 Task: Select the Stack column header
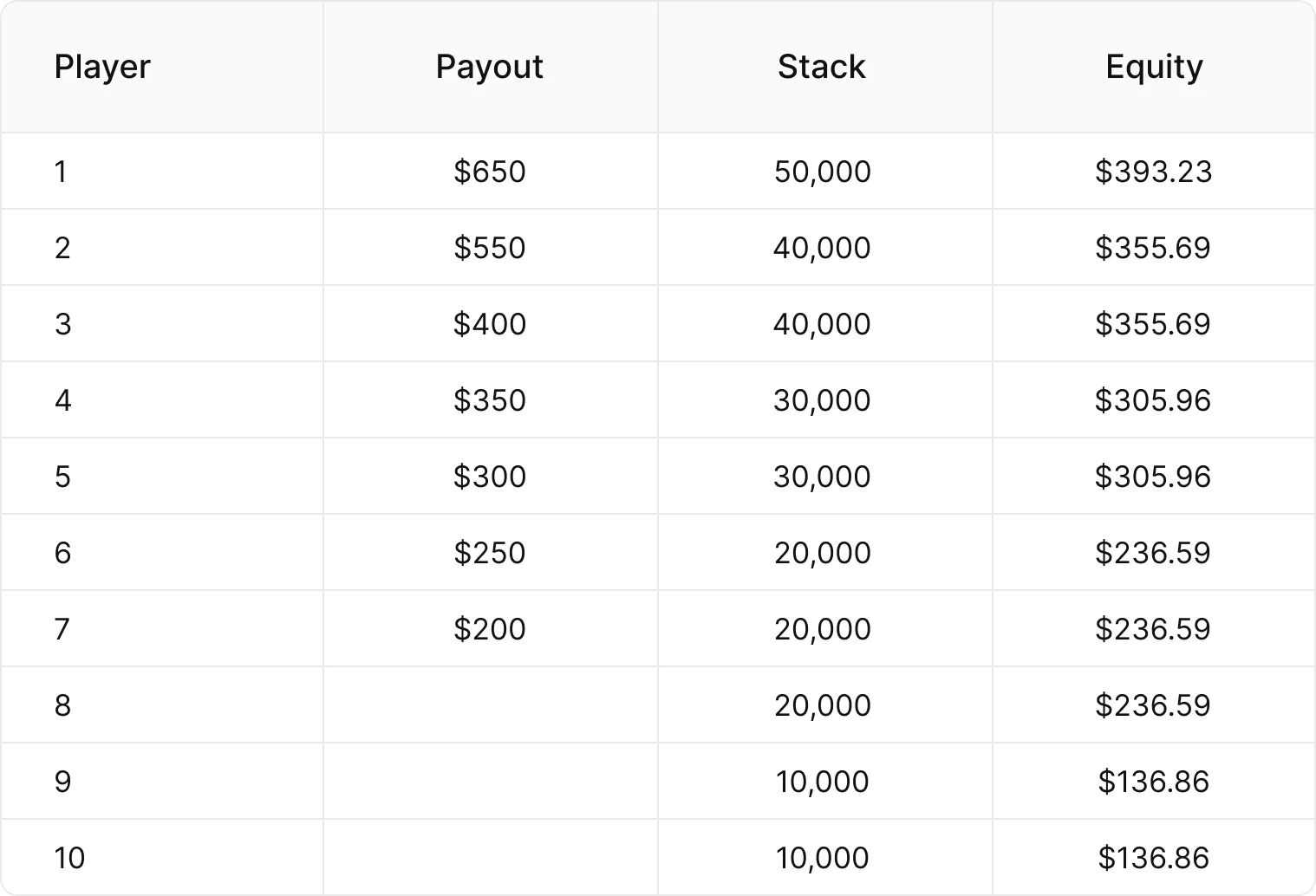(821, 67)
